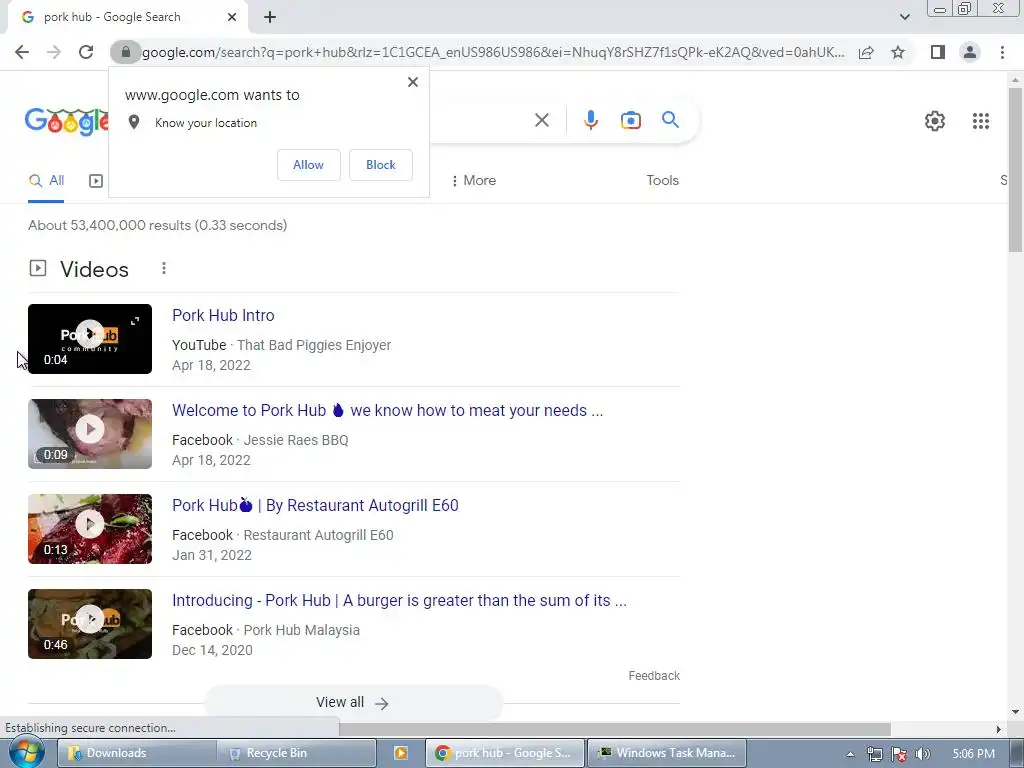This screenshot has height=768, width=1024.
Task: Play the Pork Hub Intro thumbnail
Action: click(90, 339)
